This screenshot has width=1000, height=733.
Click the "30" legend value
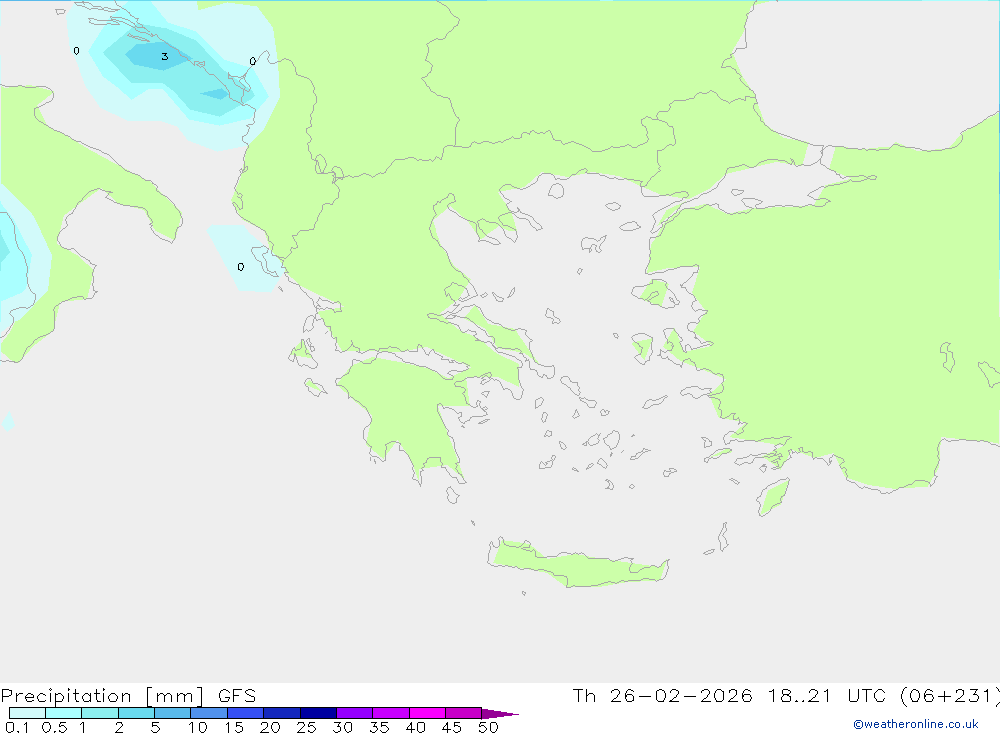[342, 727]
